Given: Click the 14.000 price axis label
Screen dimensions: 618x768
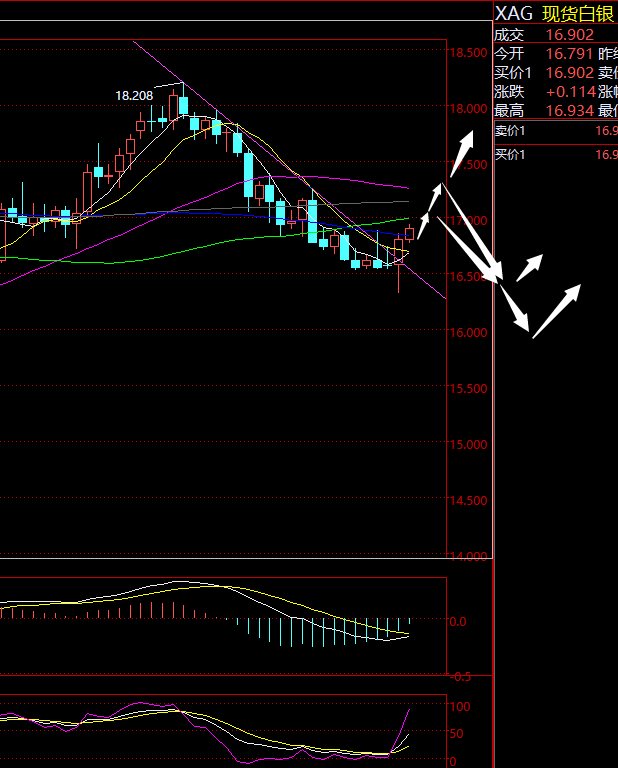Looking at the screenshot, I should pos(469,556).
